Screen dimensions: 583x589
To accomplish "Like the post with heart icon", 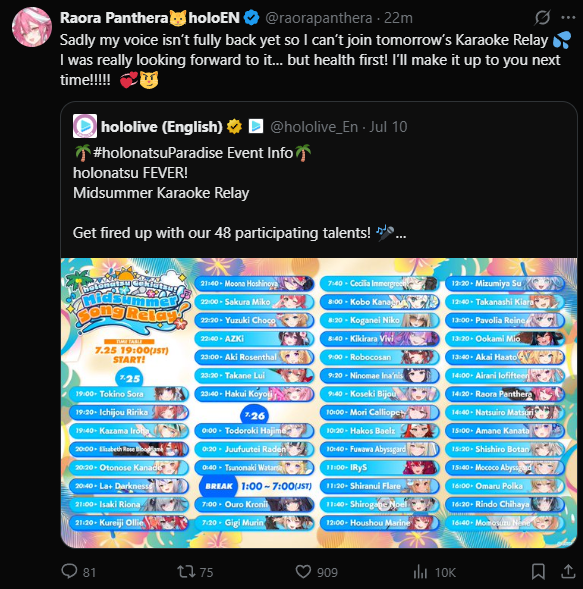I will pos(303,572).
